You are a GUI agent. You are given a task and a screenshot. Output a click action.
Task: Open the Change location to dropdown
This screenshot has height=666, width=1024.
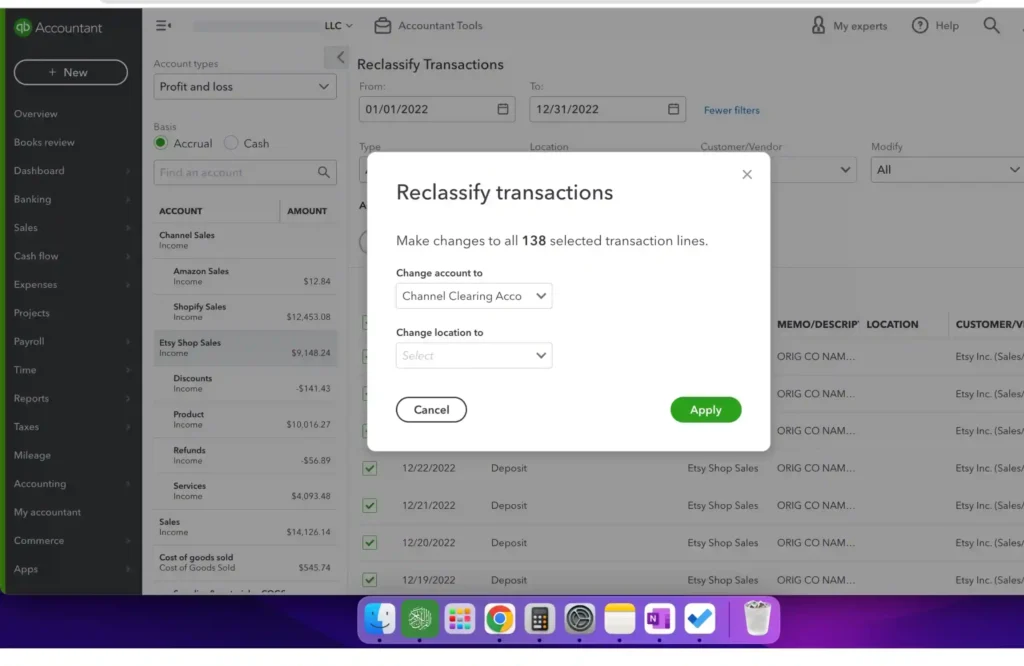(474, 355)
